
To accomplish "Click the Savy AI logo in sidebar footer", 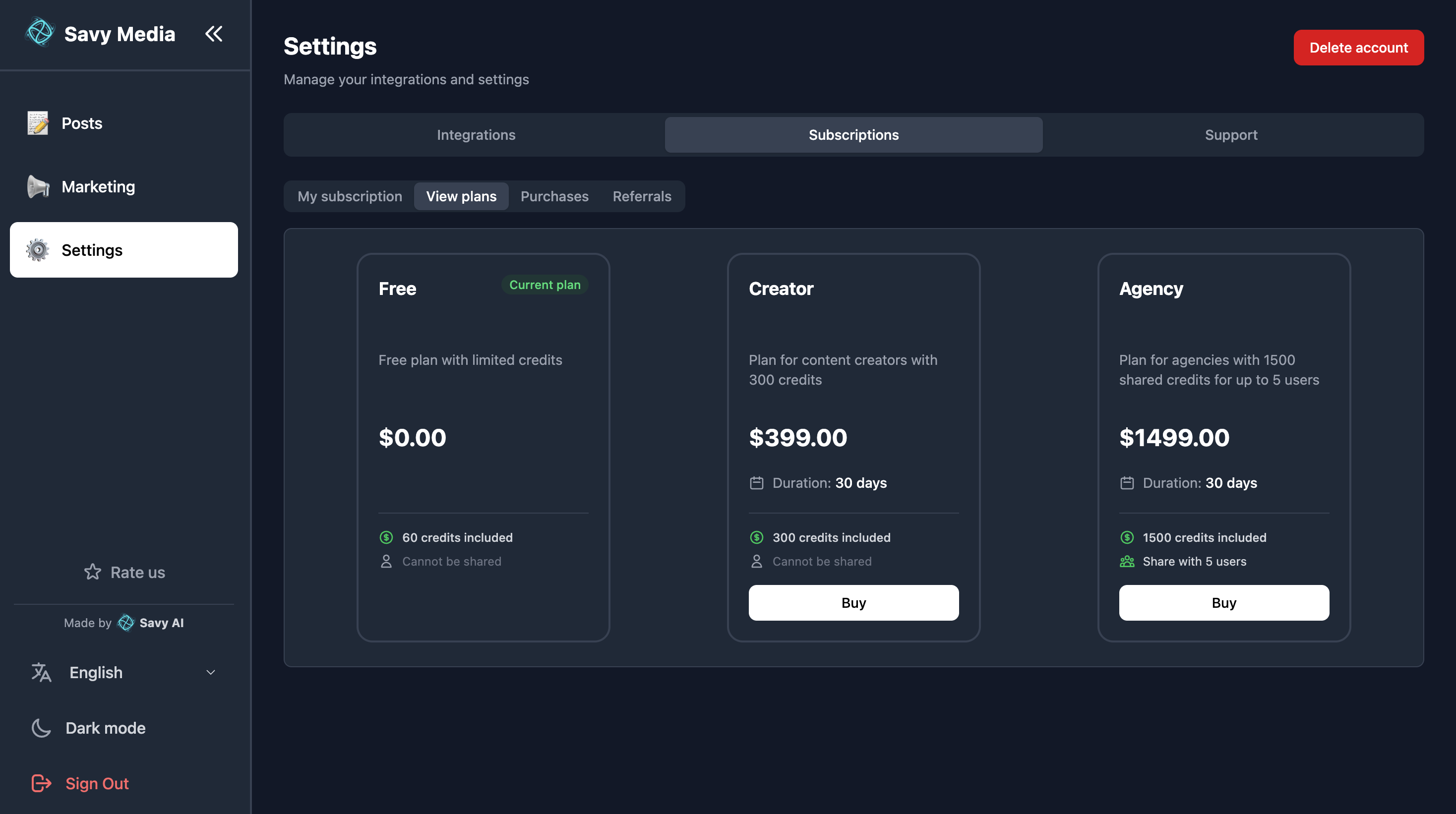I will [126, 623].
